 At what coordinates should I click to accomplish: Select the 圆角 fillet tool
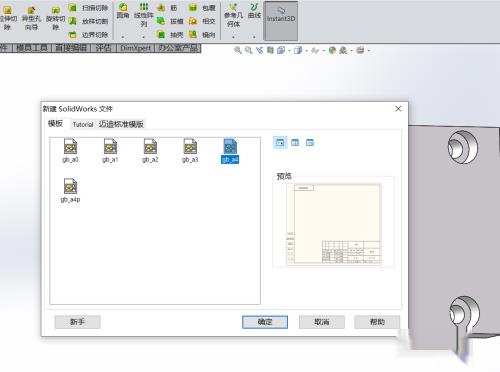tap(123, 11)
